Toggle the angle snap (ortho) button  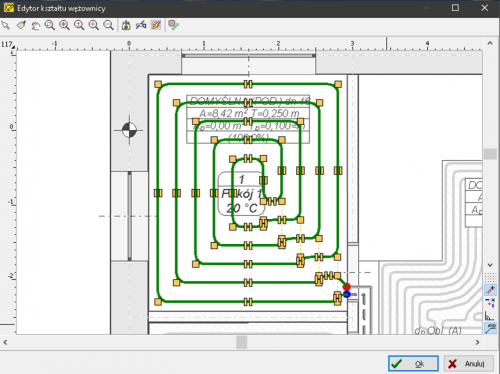pos(490,315)
